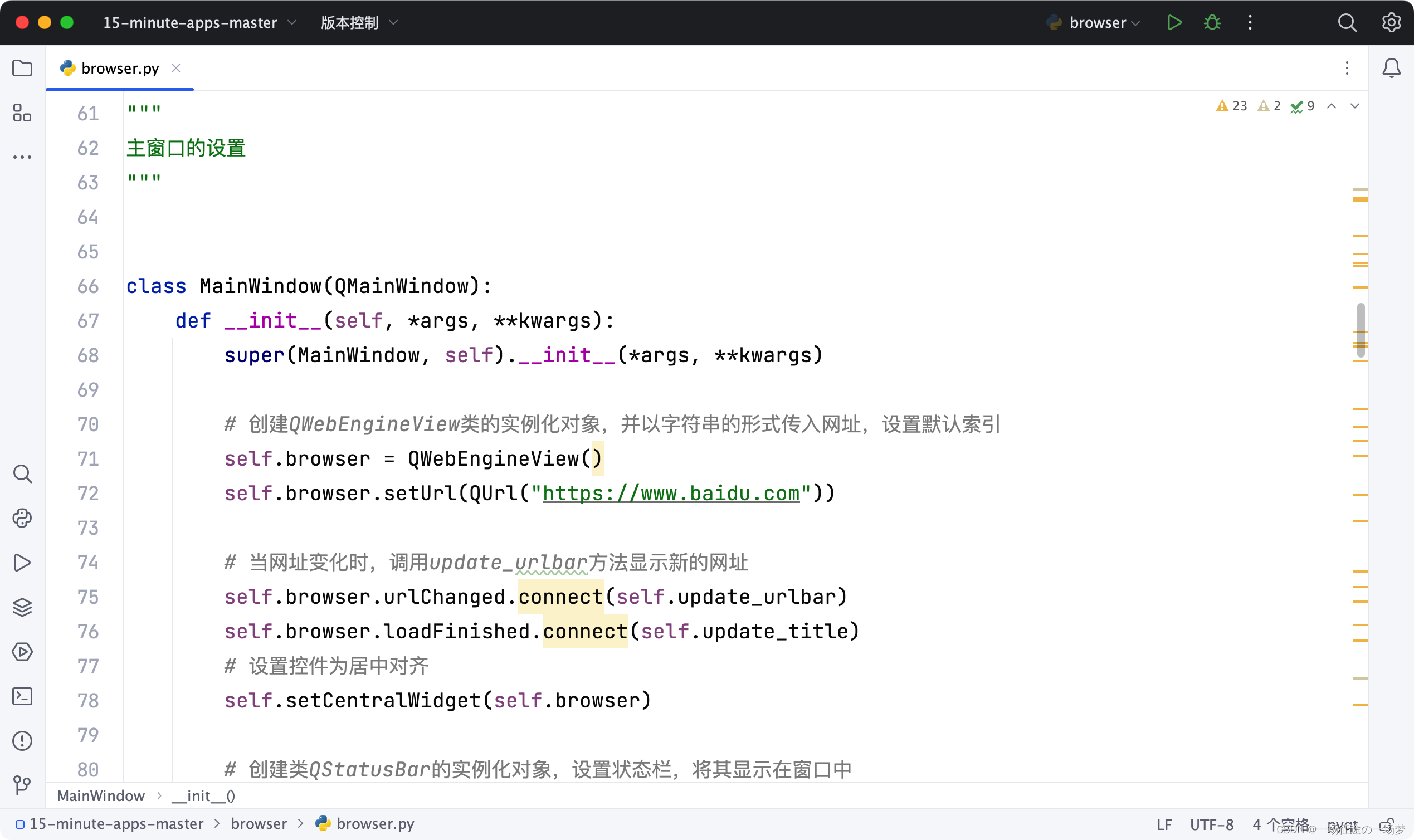1414x840 pixels.
Task: Click the green Run button
Action: [1174, 23]
